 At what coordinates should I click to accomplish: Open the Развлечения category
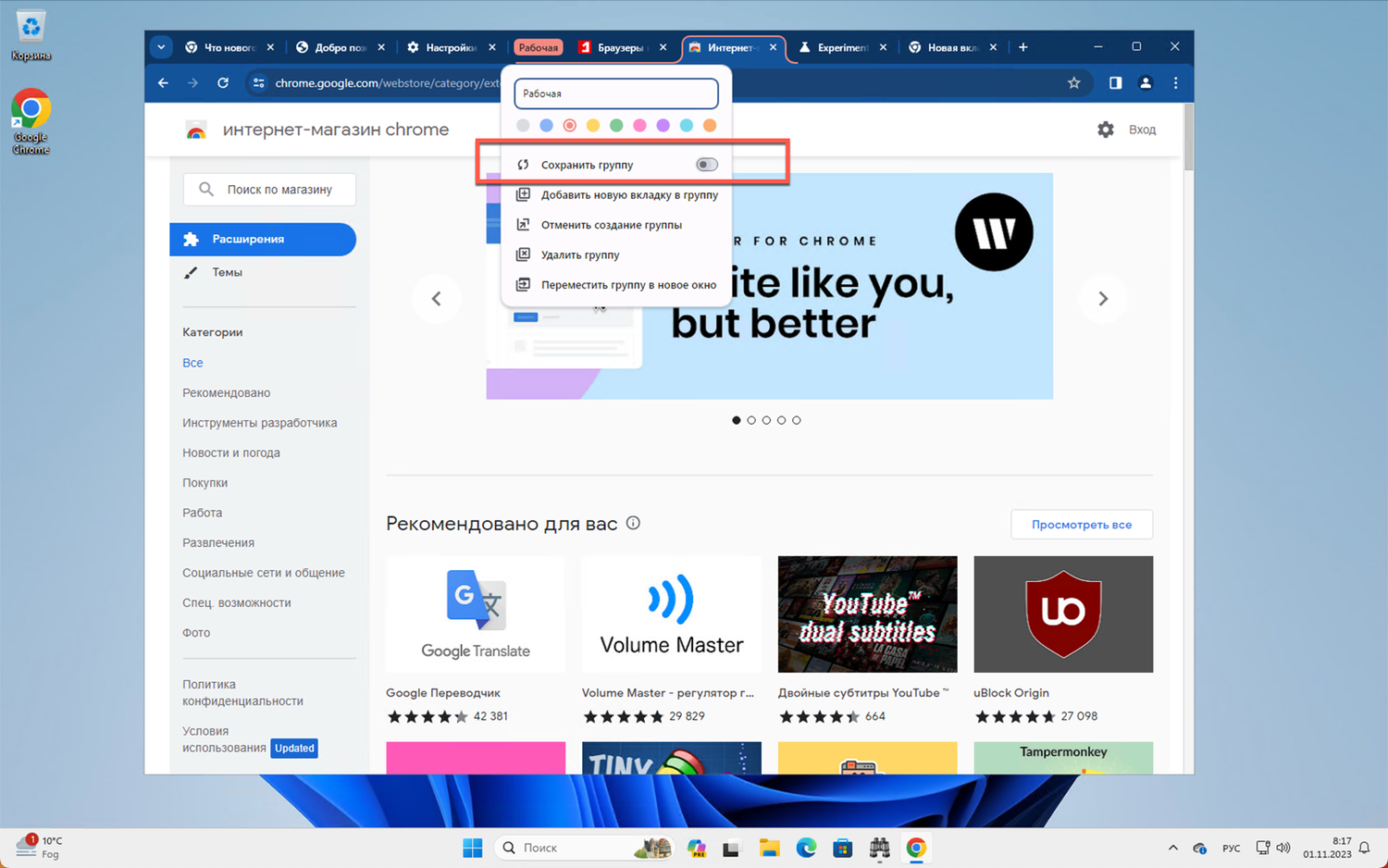218,543
